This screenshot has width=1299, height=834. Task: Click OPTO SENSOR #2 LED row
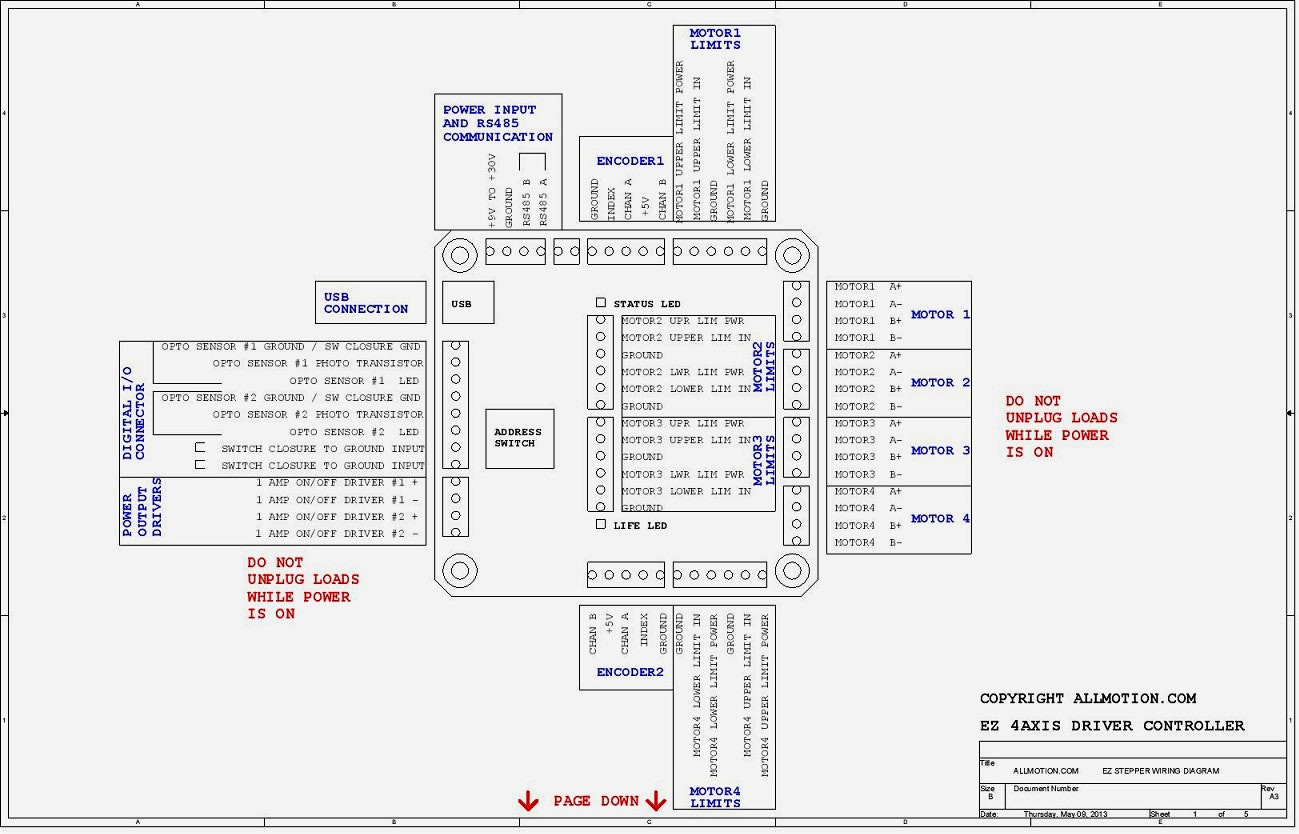point(354,432)
